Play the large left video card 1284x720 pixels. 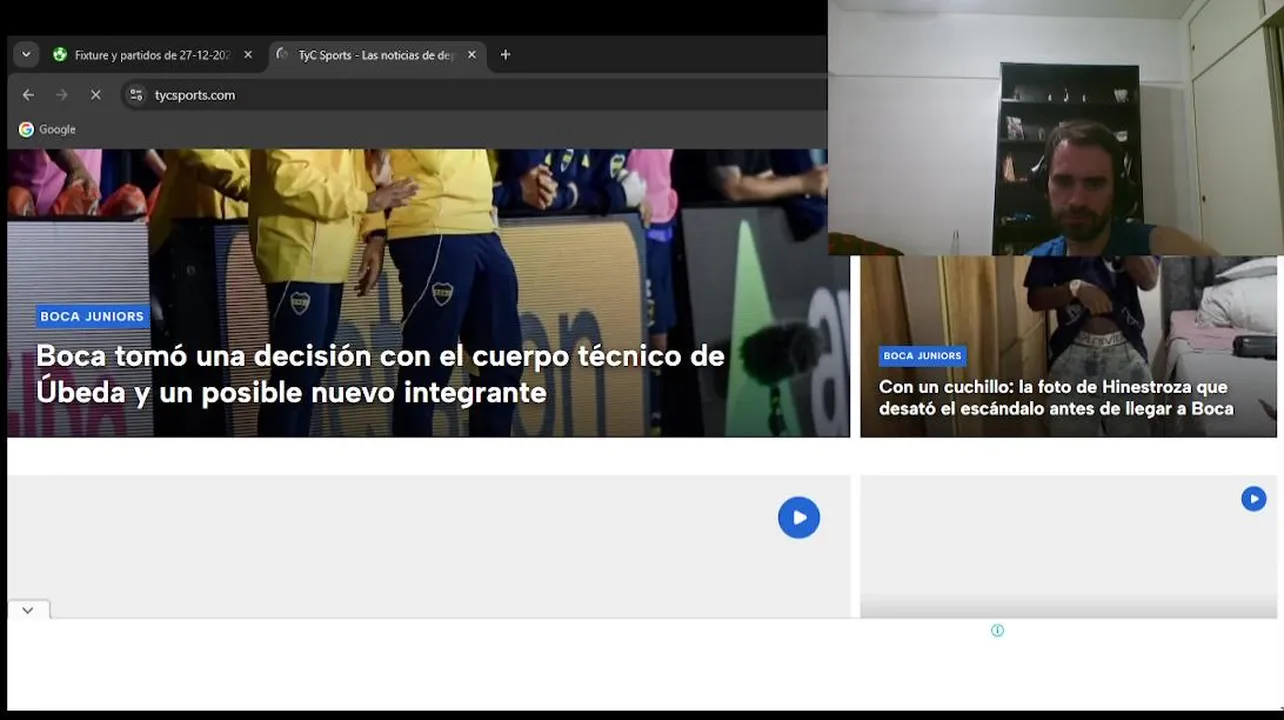pyautogui.click(x=799, y=517)
